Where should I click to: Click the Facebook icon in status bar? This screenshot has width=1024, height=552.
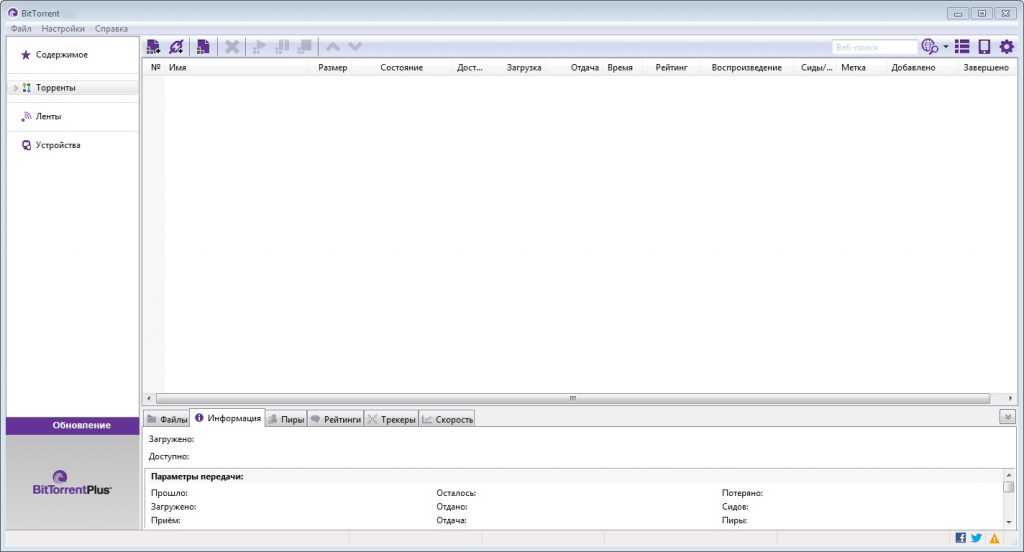click(x=961, y=538)
